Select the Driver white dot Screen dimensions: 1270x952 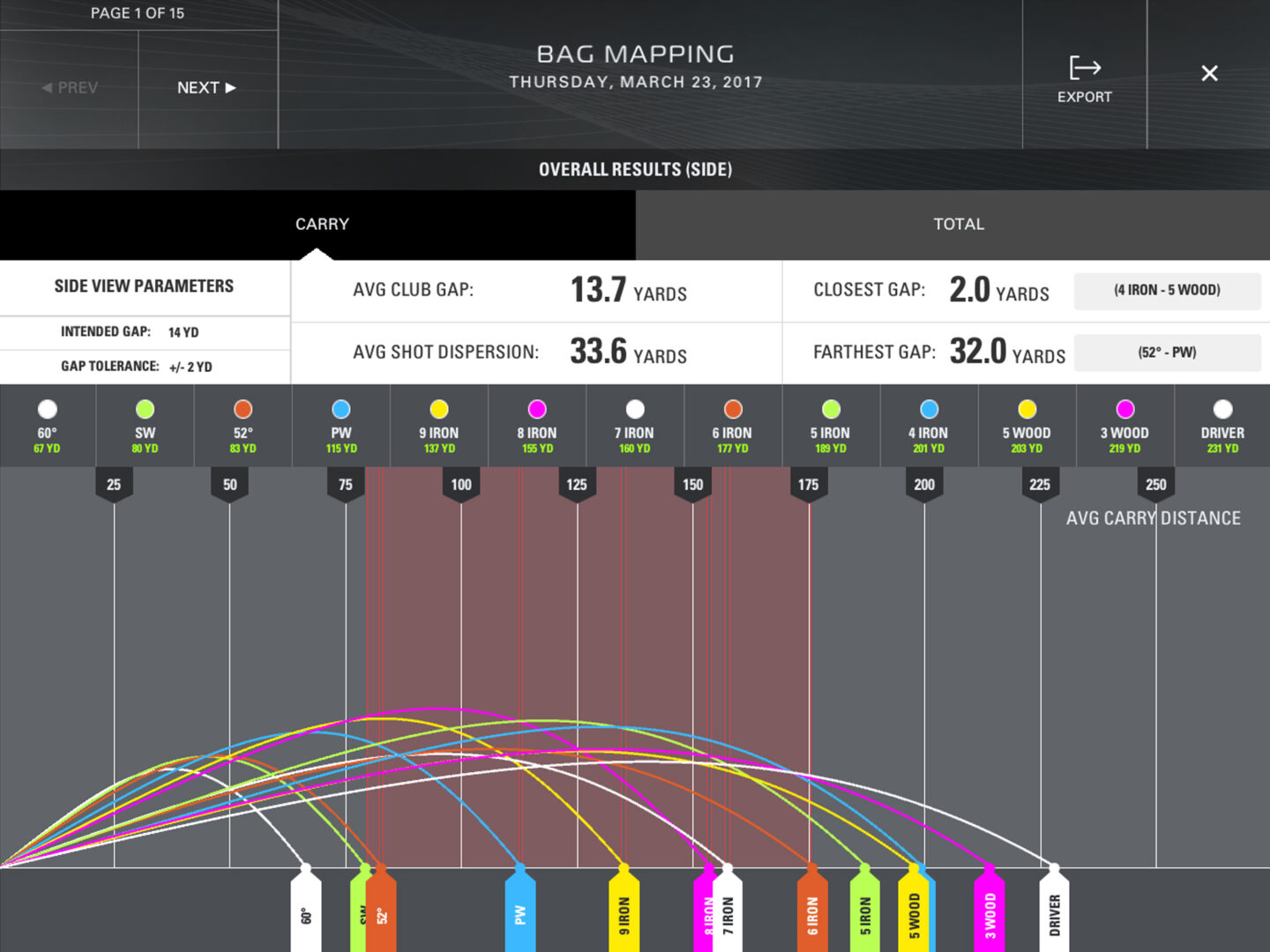pyautogui.click(x=1222, y=409)
